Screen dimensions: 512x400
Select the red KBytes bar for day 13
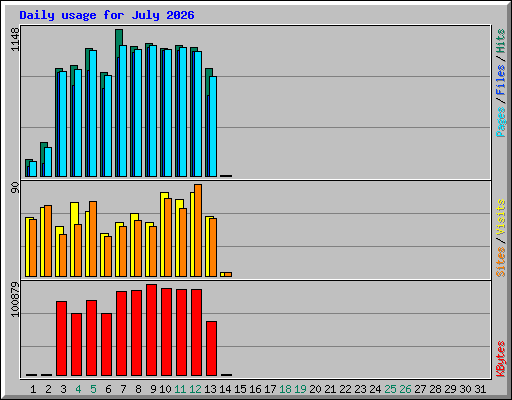pyautogui.click(x=211, y=349)
